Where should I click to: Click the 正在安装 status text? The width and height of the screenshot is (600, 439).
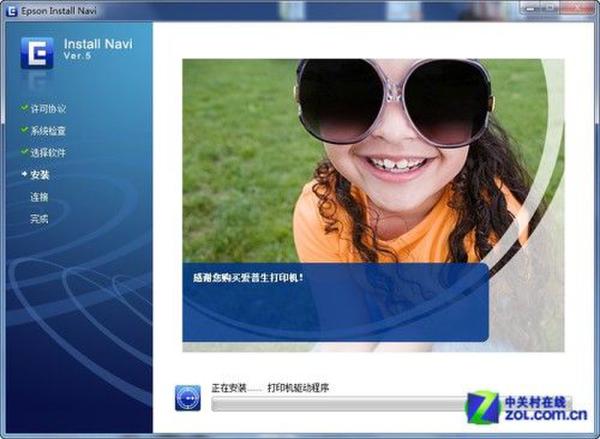tap(229, 388)
